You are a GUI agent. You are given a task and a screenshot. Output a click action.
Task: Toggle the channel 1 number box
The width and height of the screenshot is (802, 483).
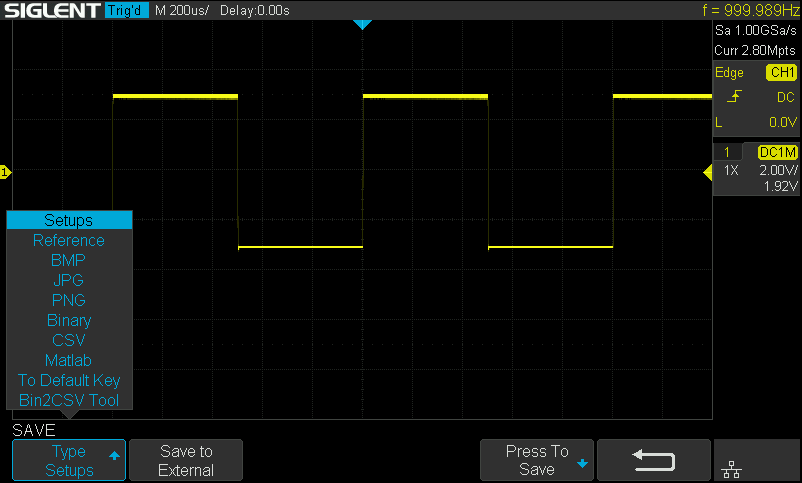click(727, 152)
